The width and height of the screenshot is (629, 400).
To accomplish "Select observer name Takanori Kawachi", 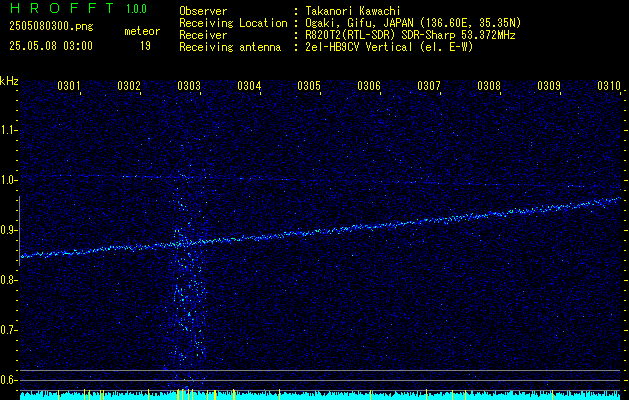I will coord(353,11).
